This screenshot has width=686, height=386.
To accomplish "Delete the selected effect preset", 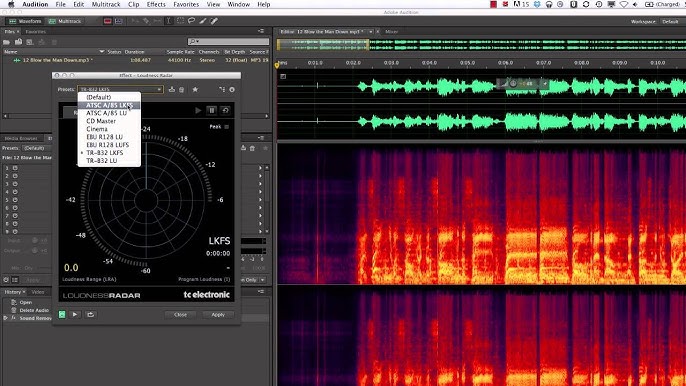I will (182, 89).
